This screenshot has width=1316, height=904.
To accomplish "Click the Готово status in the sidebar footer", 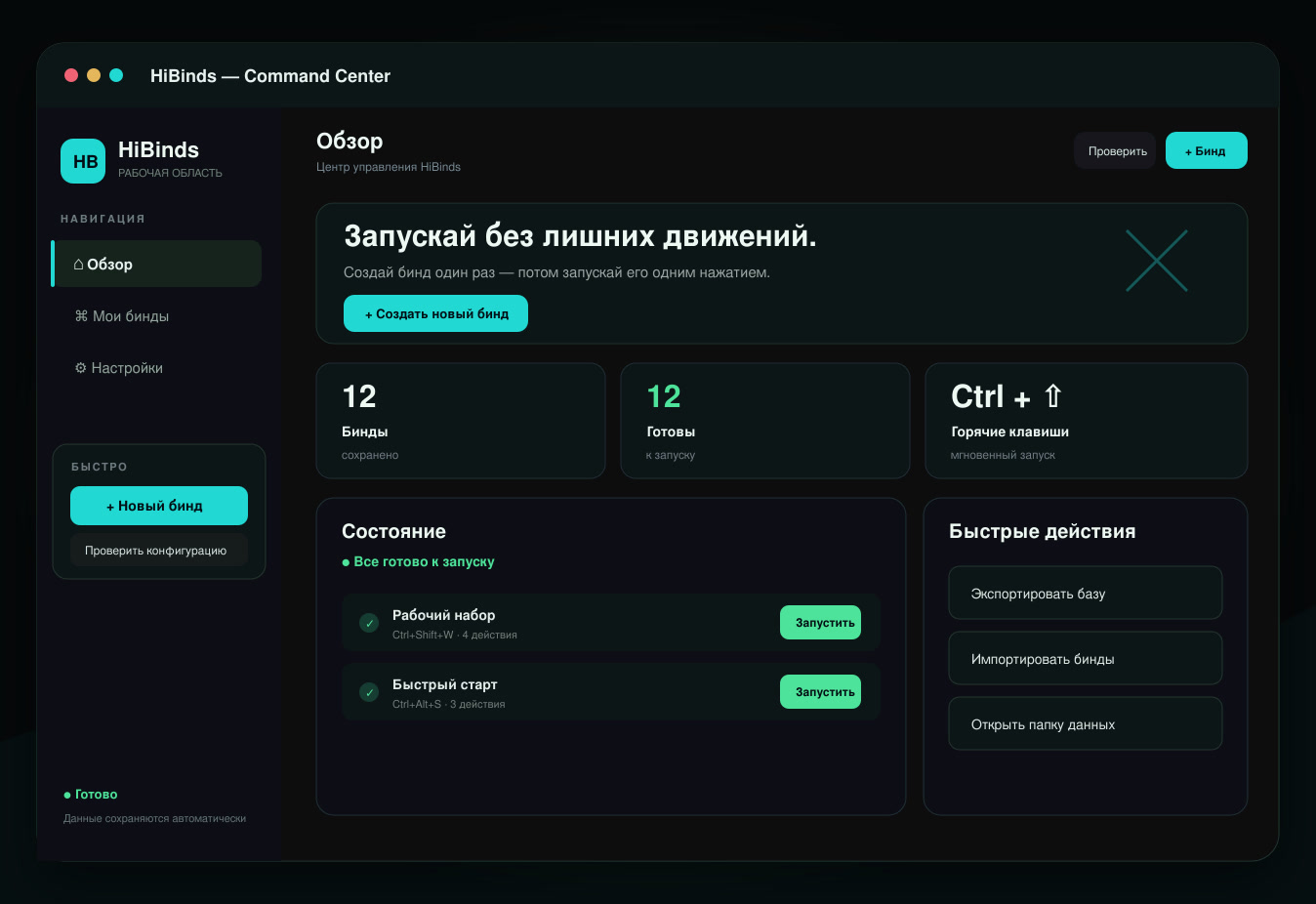I will pyautogui.click(x=91, y=795).
